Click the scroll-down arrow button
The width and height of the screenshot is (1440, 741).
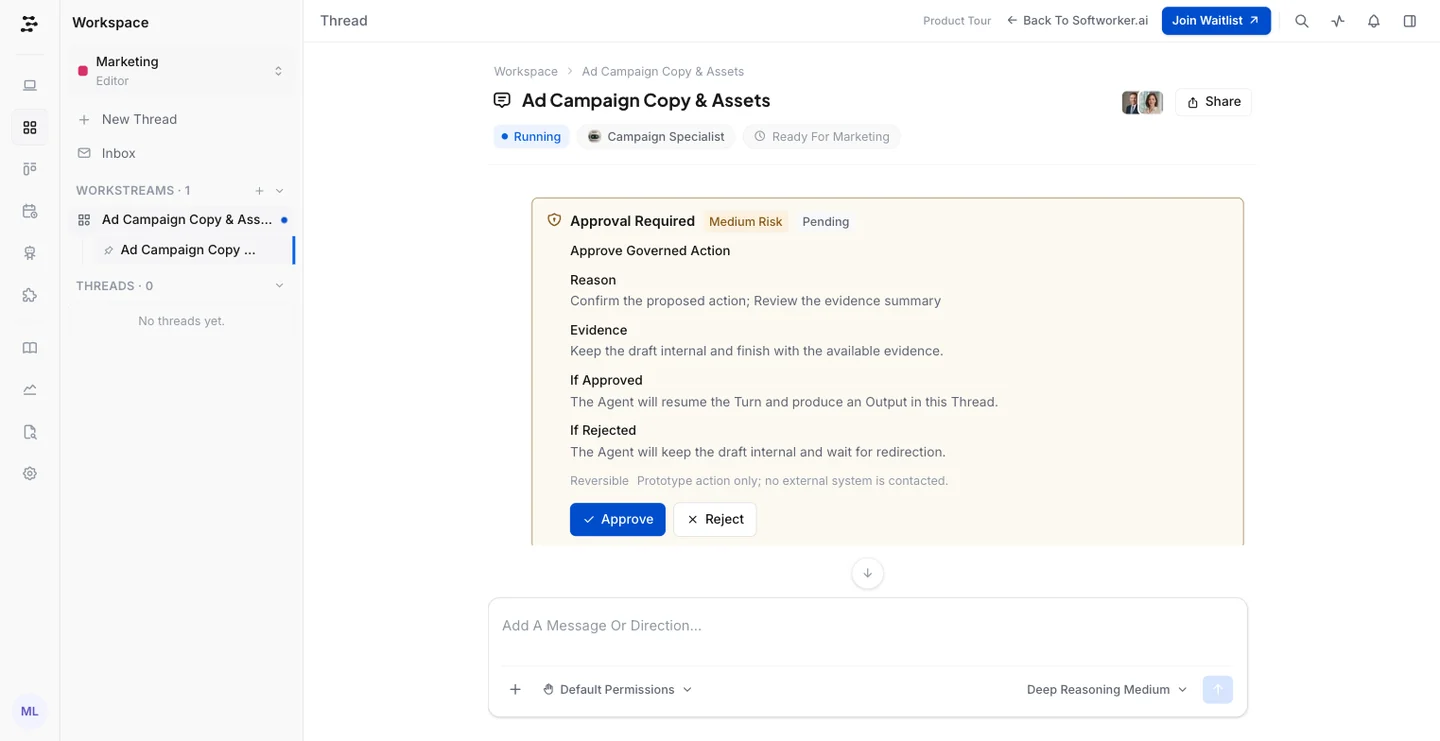click(867, 573)
